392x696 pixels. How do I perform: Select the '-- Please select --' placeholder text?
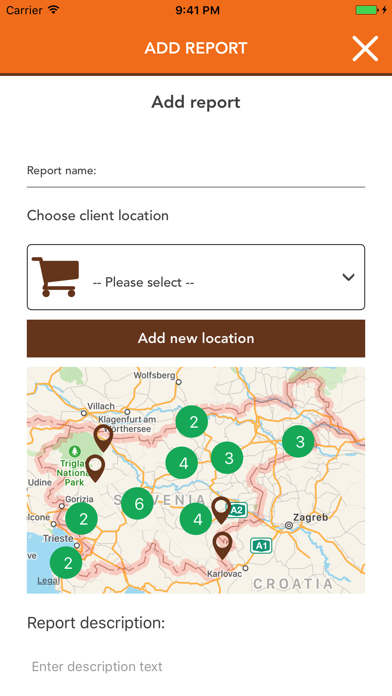[x=143, y=282]
